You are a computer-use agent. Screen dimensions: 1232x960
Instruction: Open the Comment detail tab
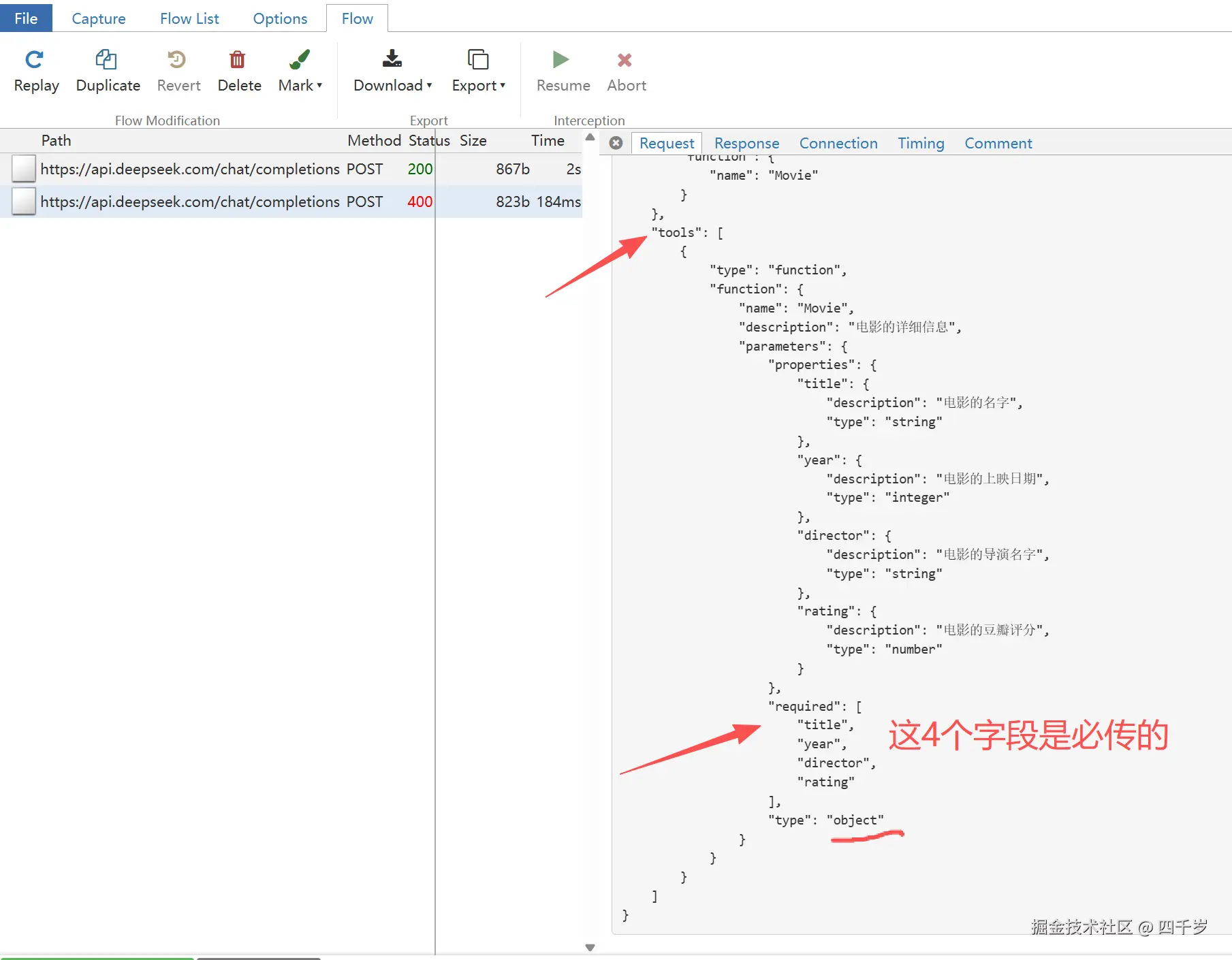pos(998,143)
